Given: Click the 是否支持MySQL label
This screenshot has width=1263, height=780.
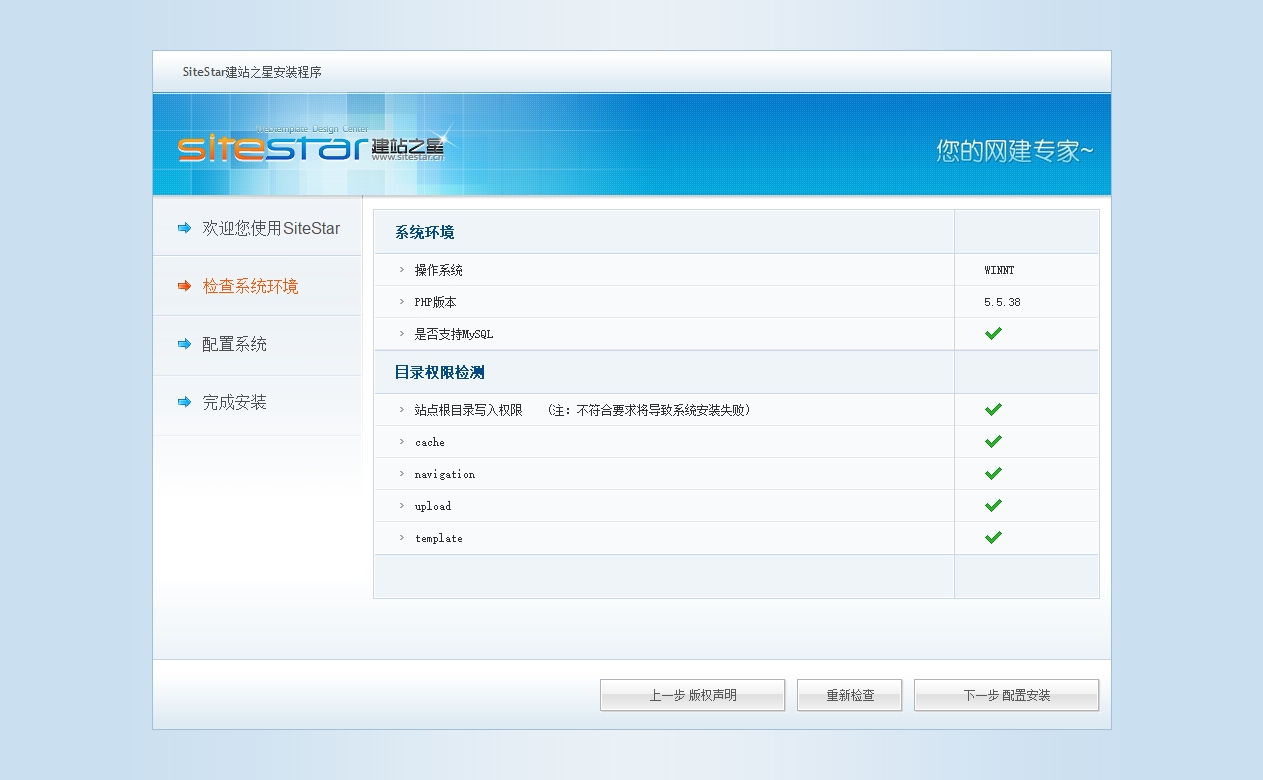Looking at the screenshot, I should click(454, 334).
